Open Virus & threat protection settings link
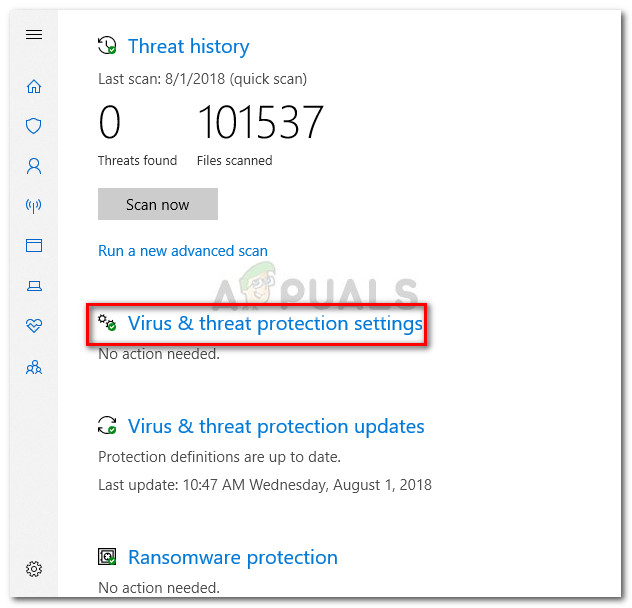Viewport: 632px width, 608px height. 275,324
